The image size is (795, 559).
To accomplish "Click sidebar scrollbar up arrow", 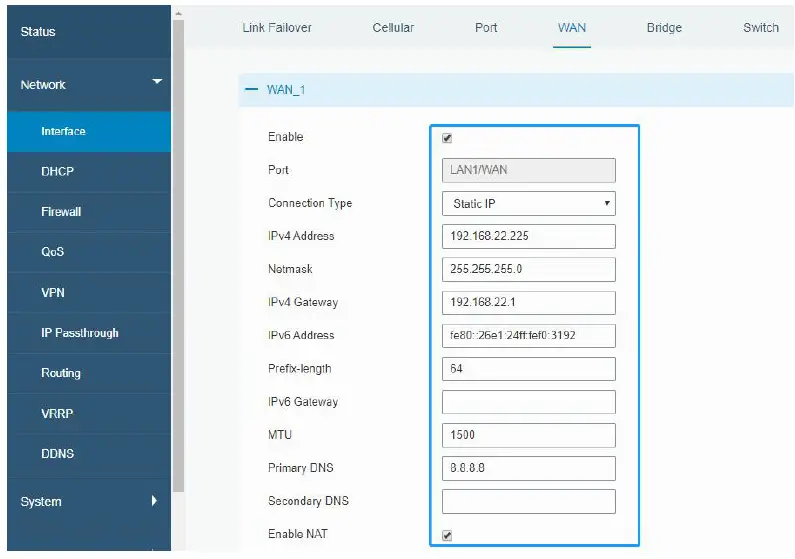I will coord(178,14).
